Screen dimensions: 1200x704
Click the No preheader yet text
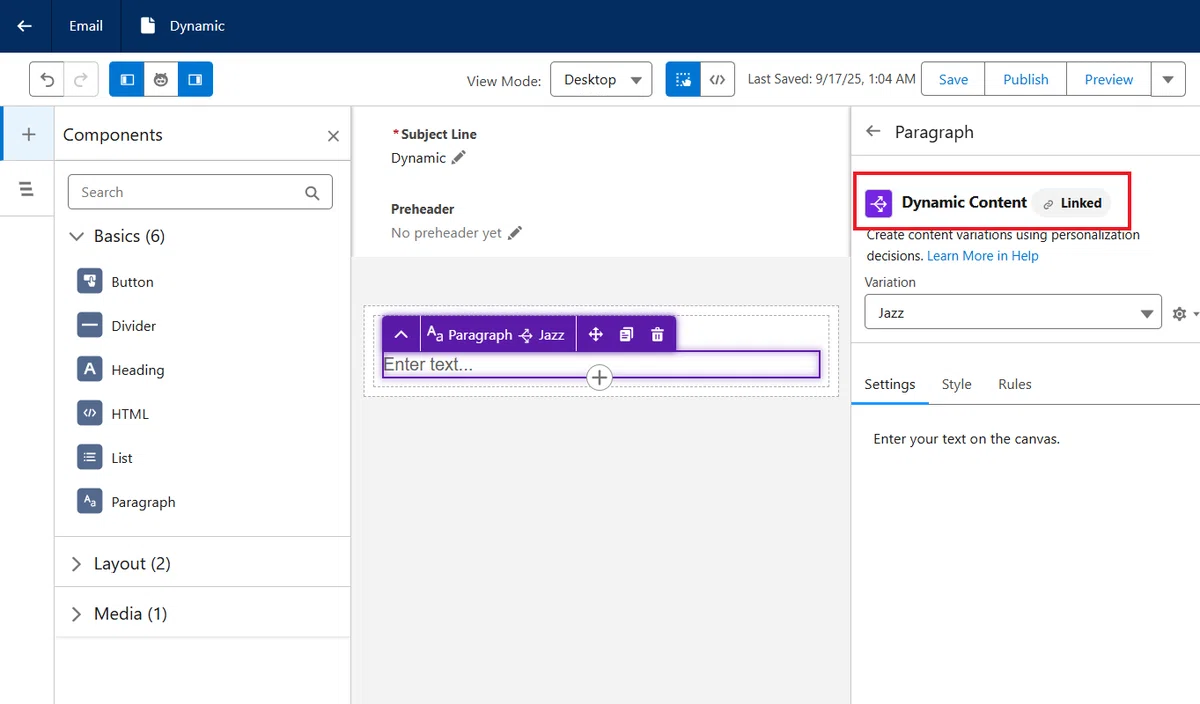point(446,233)
